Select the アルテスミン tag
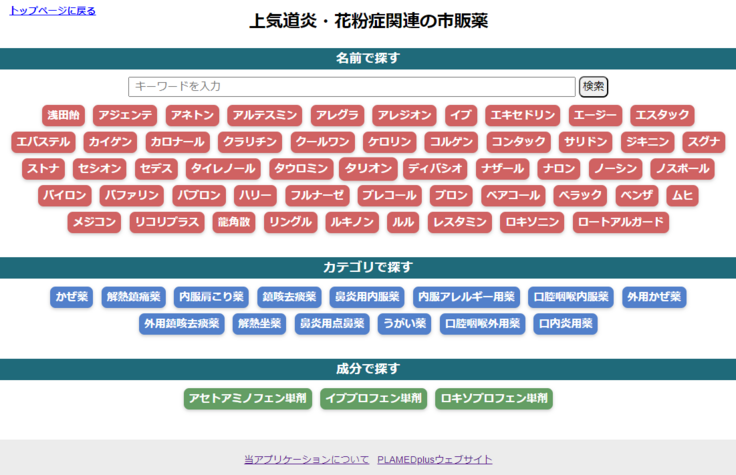The height and width of the screenshot is (475, 736). coord(265,115)
